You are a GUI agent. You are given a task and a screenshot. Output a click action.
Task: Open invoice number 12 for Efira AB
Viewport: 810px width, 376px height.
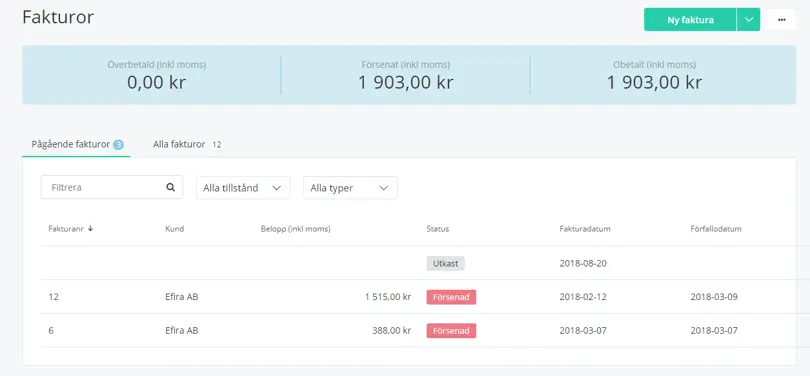(x=418, y=297)
